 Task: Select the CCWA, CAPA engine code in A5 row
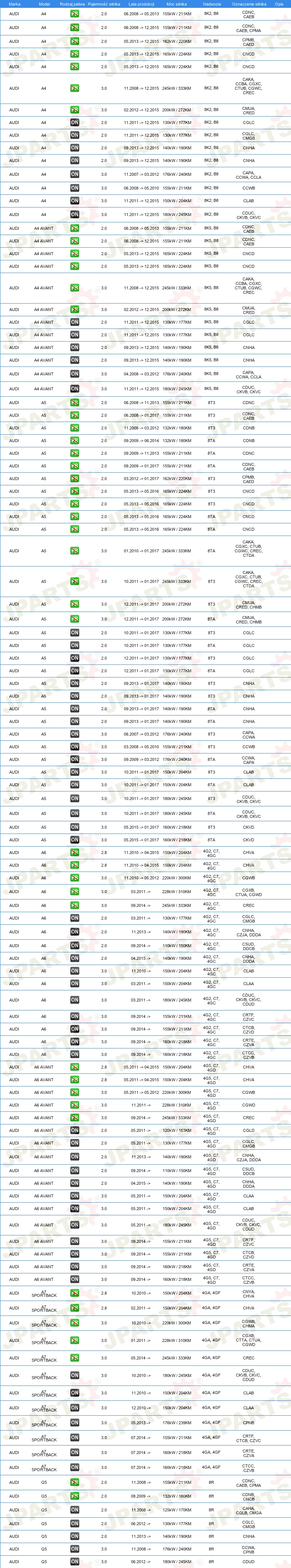click(x=249, y=760)
